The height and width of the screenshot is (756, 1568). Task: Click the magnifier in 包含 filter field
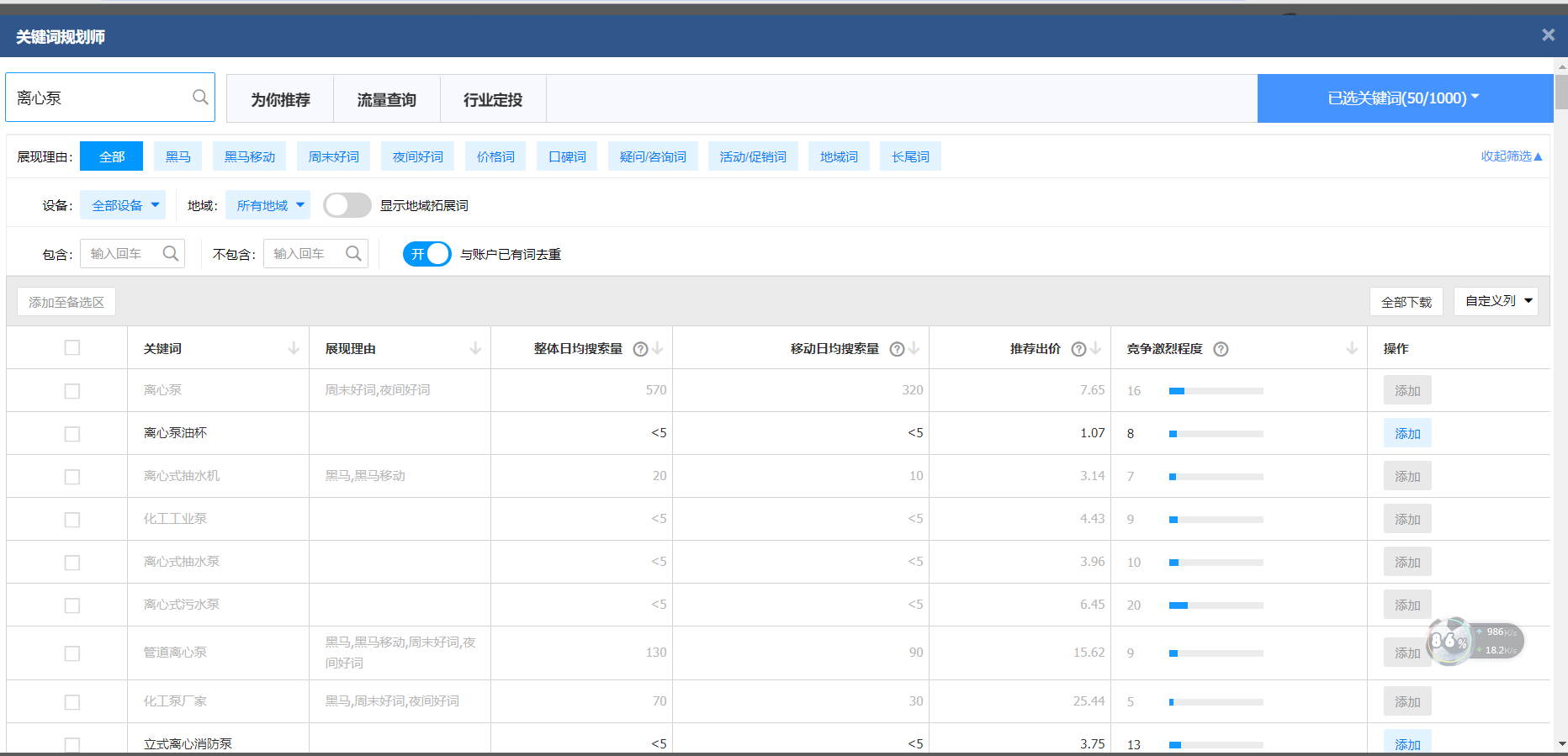[x=171, y=253]
